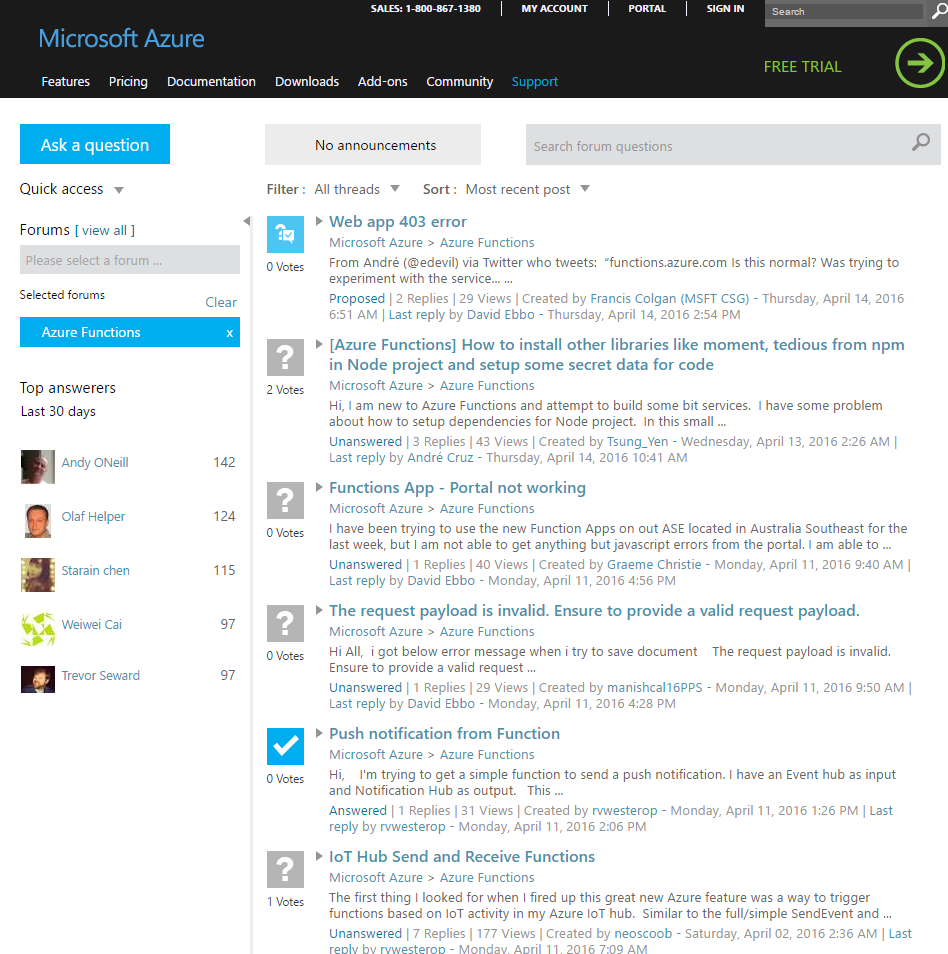The width and height of the screenshot is (948, 954).
Task: Click answered checkmark icon for Push notification thread
Action: [285, 746]
